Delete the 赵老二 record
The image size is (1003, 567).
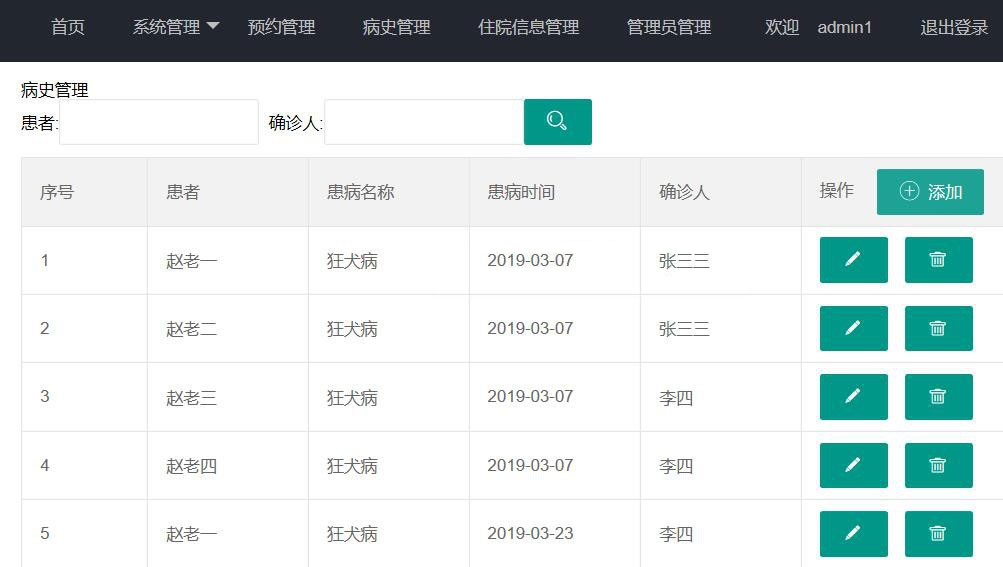[x=938, y=328]
